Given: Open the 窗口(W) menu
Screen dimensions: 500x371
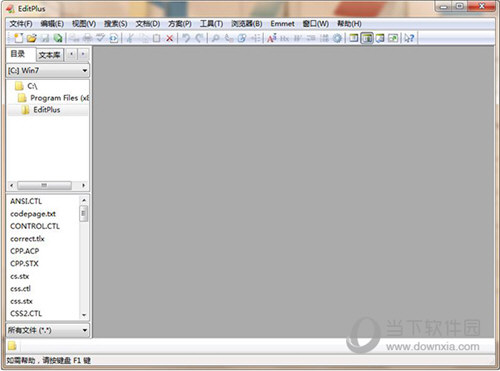Looking at the screenshot, I should (x=315, y=24).
